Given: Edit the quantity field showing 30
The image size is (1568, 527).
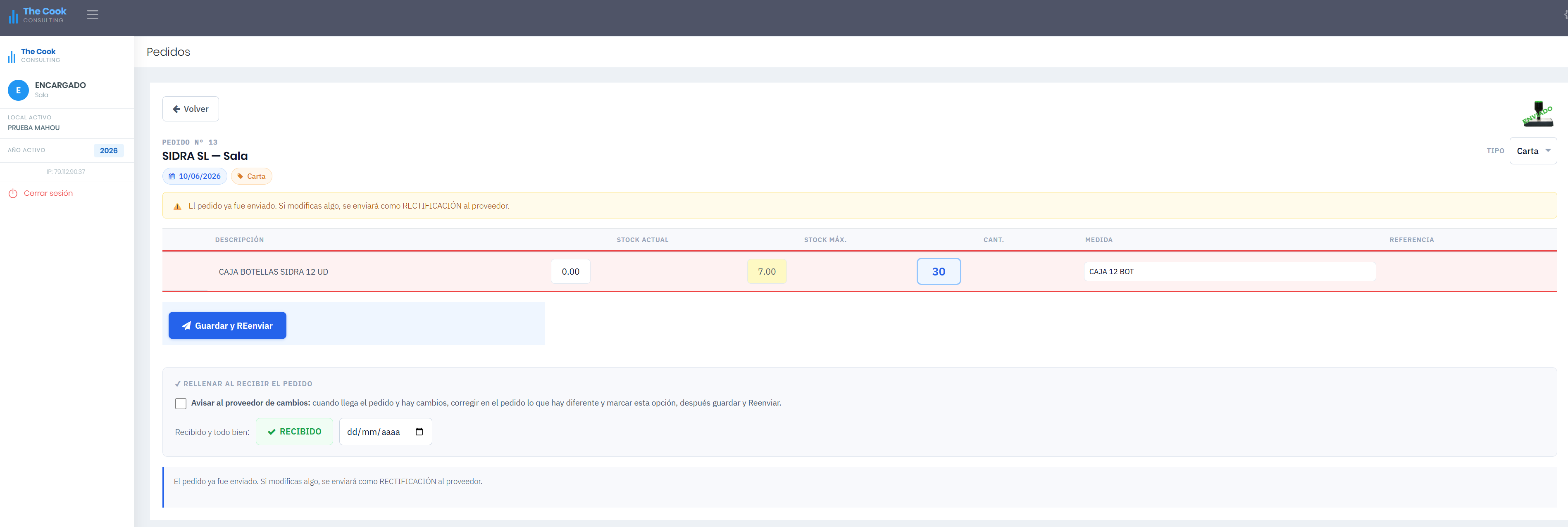Looking at the screenshot, I should tap(939, 271).
